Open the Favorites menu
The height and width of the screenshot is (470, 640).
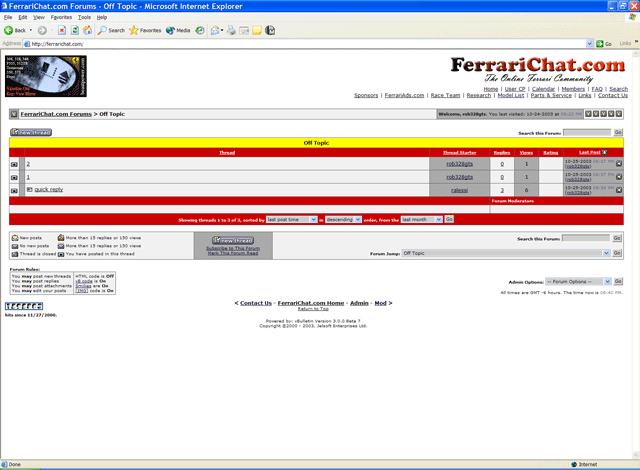coord(61,17)
